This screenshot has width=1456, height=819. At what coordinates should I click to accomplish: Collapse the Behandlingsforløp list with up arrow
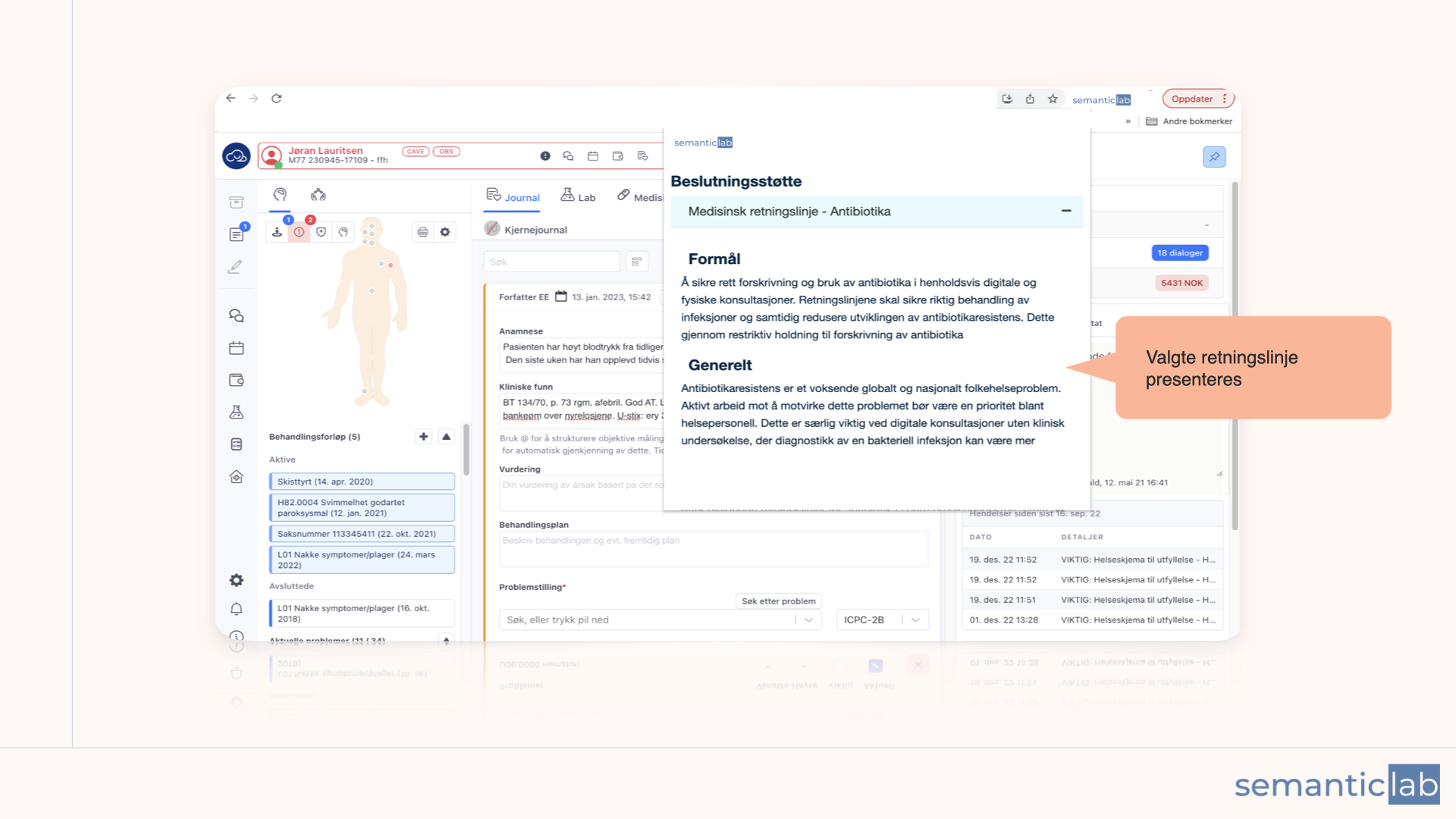click(x=447, y=437)
